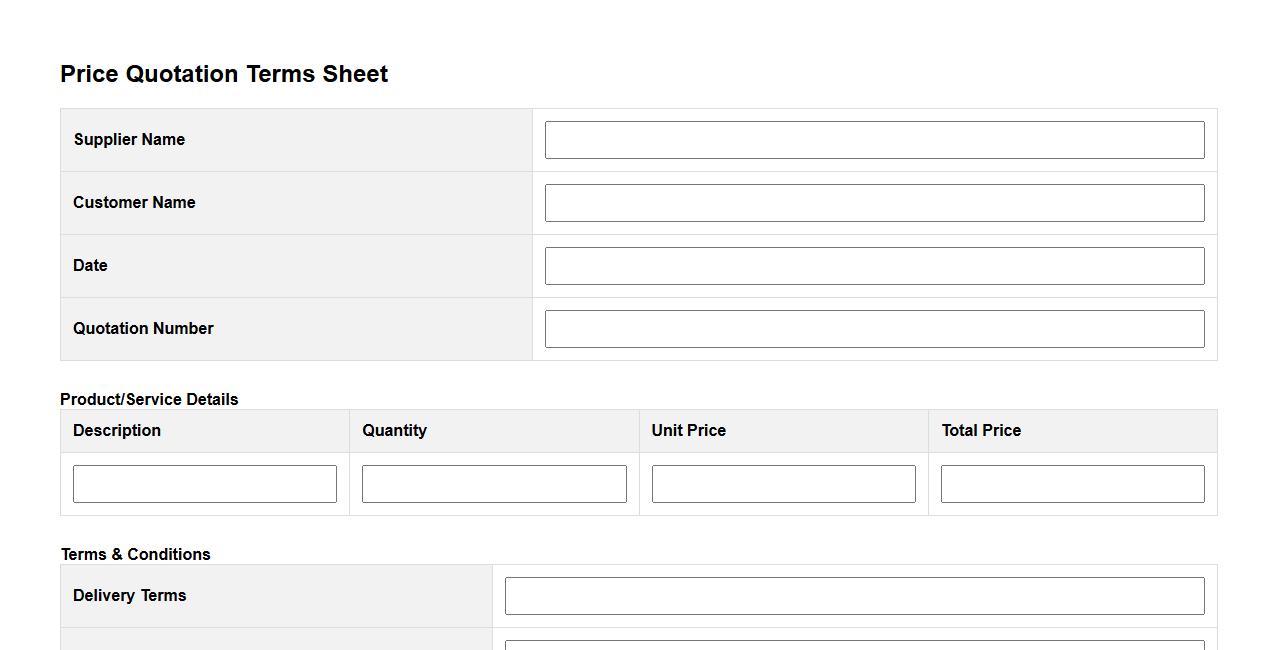Click the Delivery Terms input field
Screen dimensions: 1278x650
point(854,596)
